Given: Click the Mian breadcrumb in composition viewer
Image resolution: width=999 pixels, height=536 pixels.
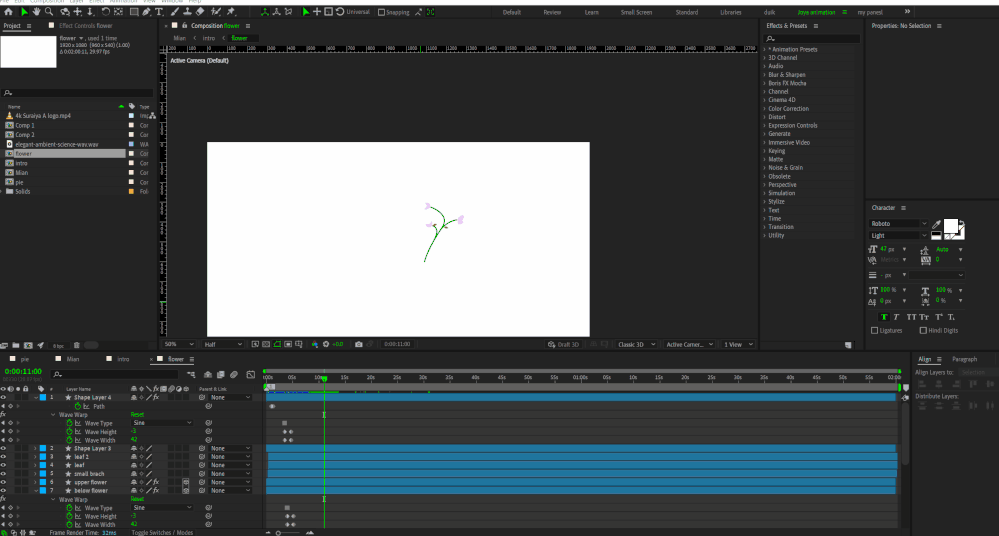Looking at the screenshot, I should (x=180, y=38).
